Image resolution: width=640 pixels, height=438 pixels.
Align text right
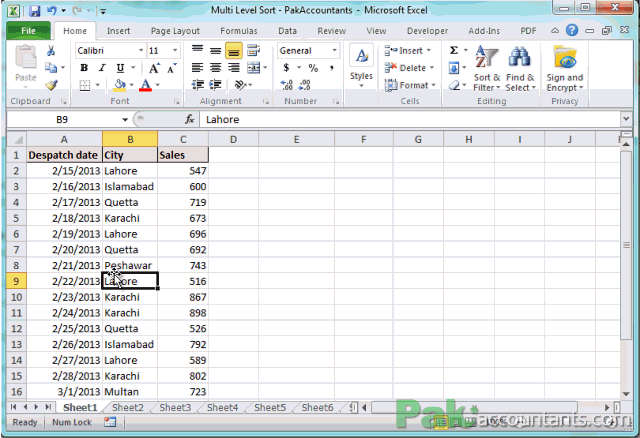coord(233,68)
